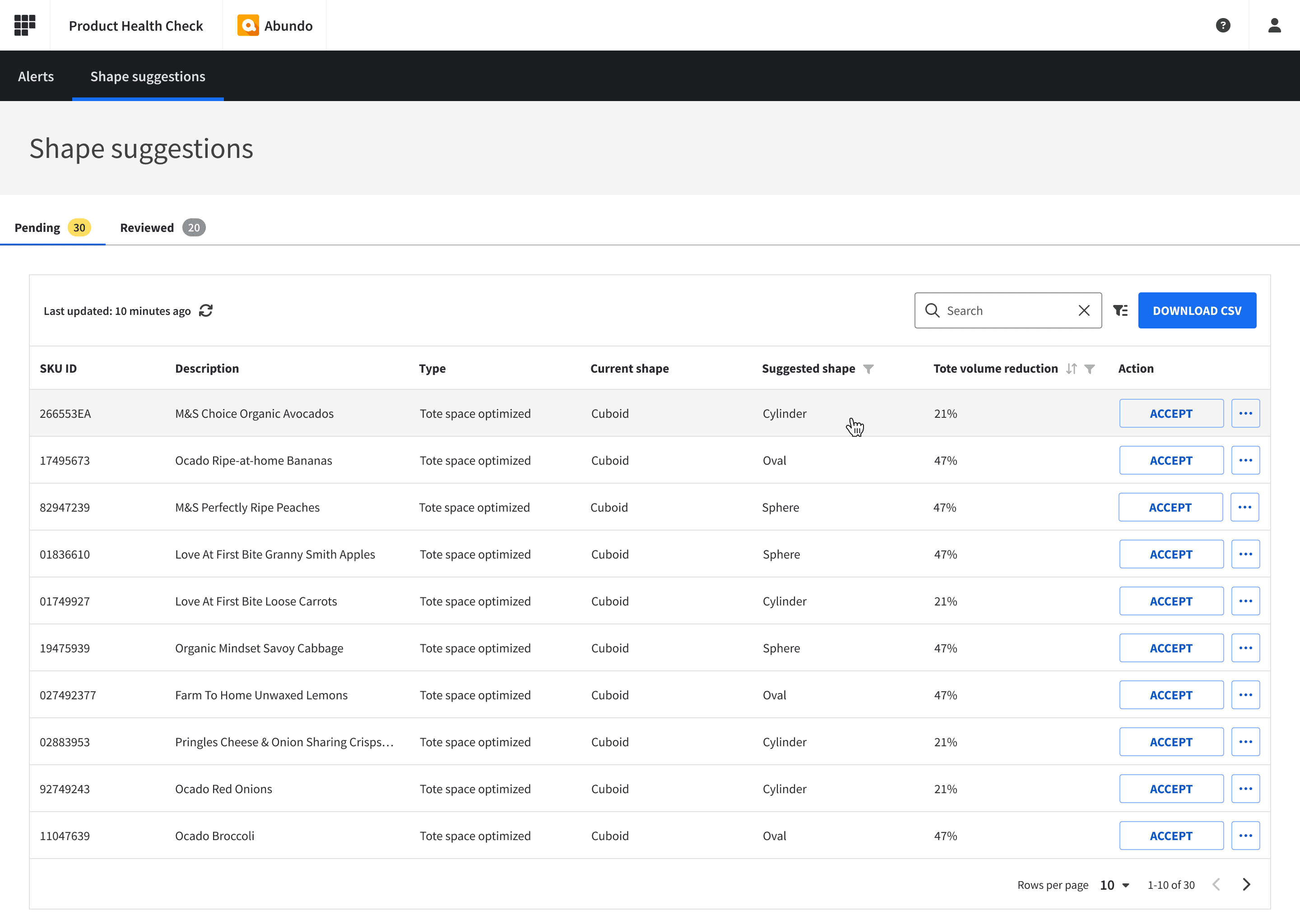This screenshot has height=924, width=1300.
Task: Clear the search field with X
Action: point(1084,311)
